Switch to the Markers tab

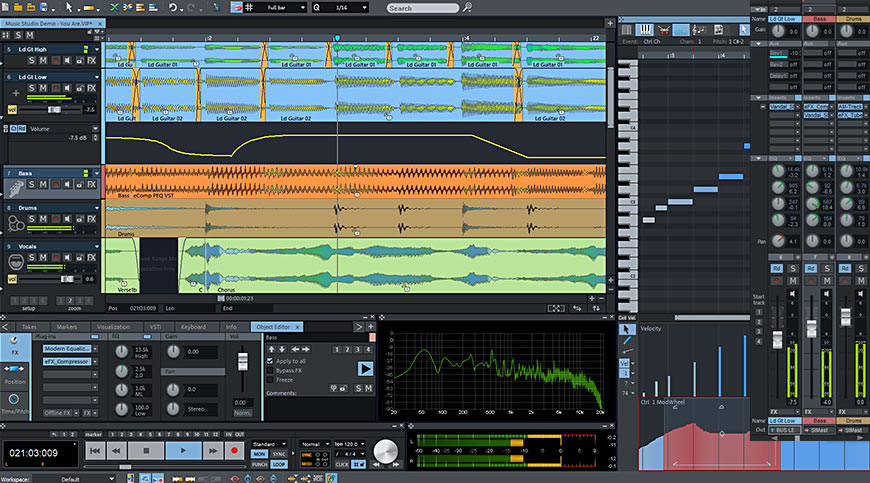coord(67,327)
